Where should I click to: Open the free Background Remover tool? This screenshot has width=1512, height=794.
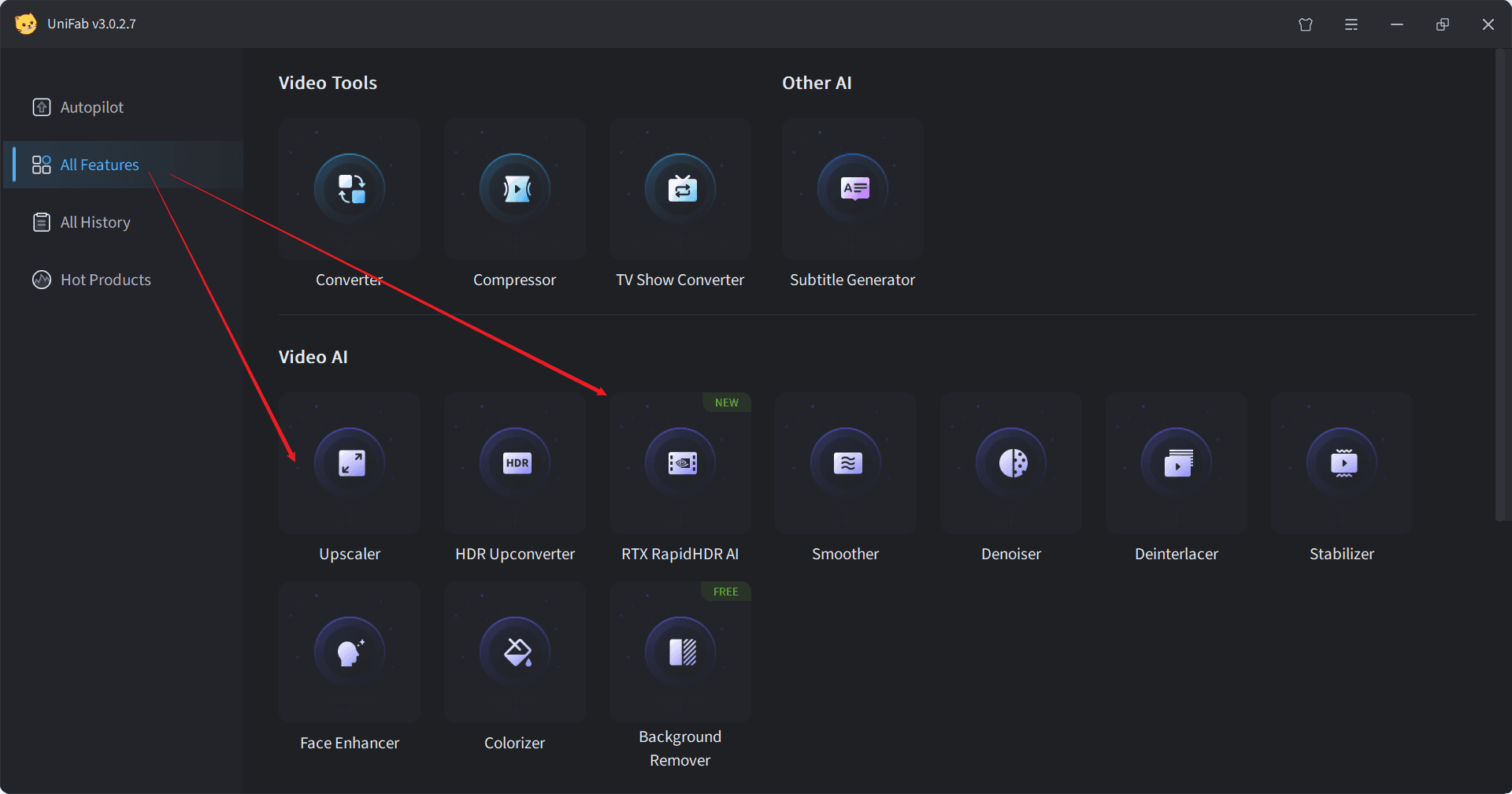pyautogui.click(x=680, y=652)
